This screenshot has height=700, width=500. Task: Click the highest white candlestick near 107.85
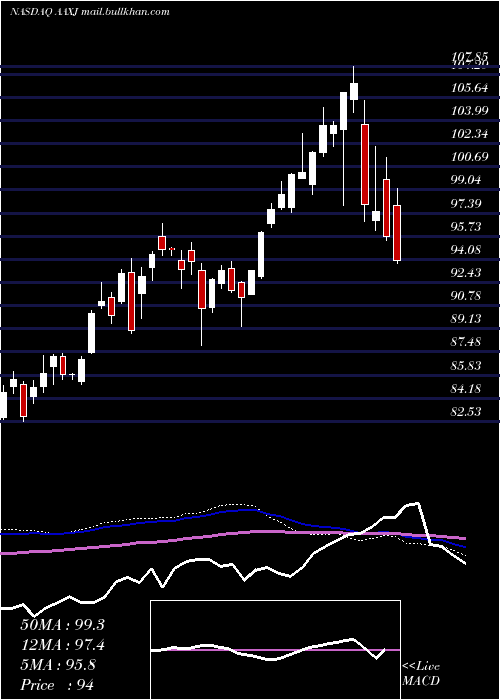click(354, 89)
